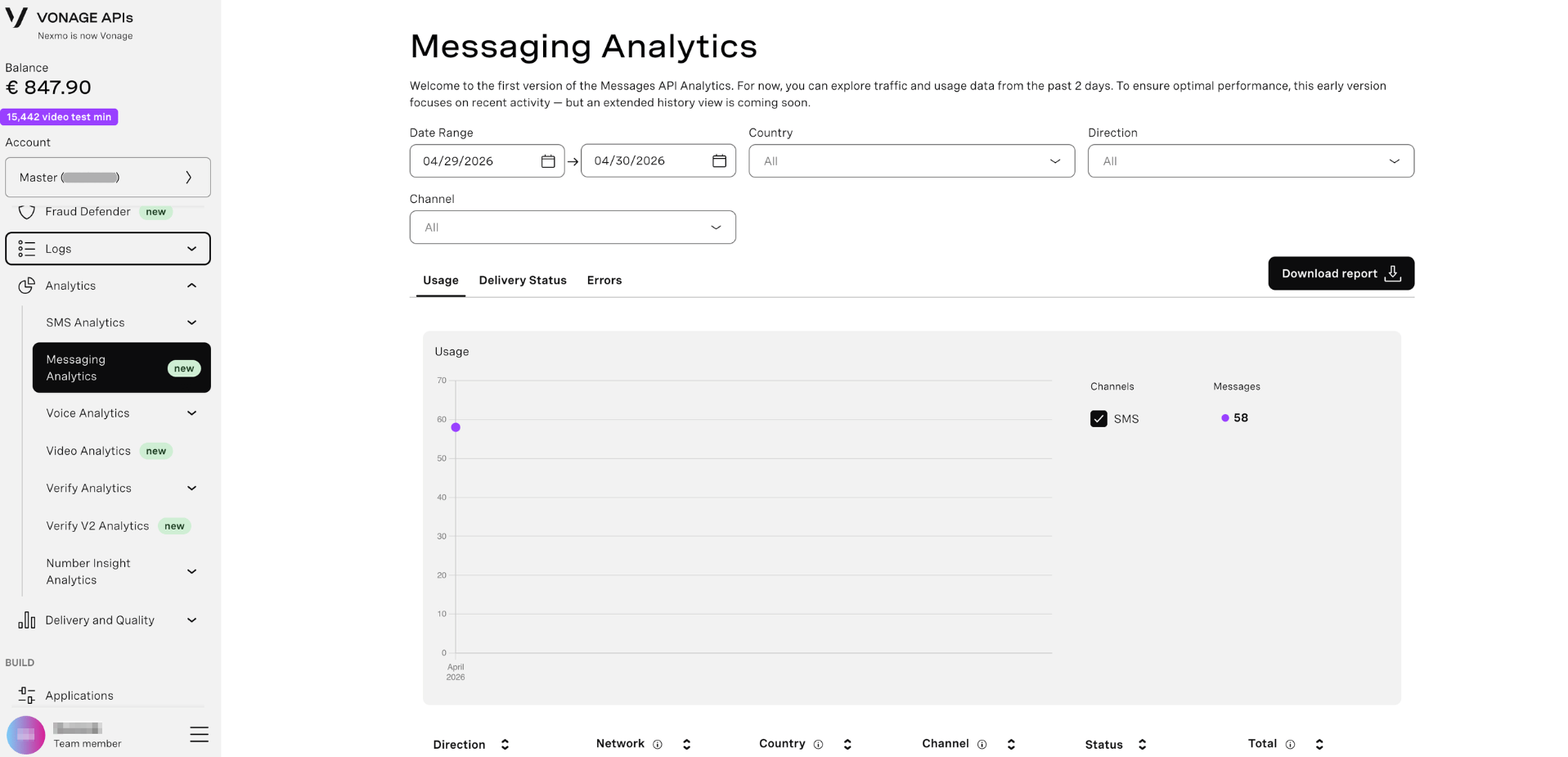This screenshot has height=757, width=1568.
Task: Click the Total column info icon
Action: [x=1290, y=745]
